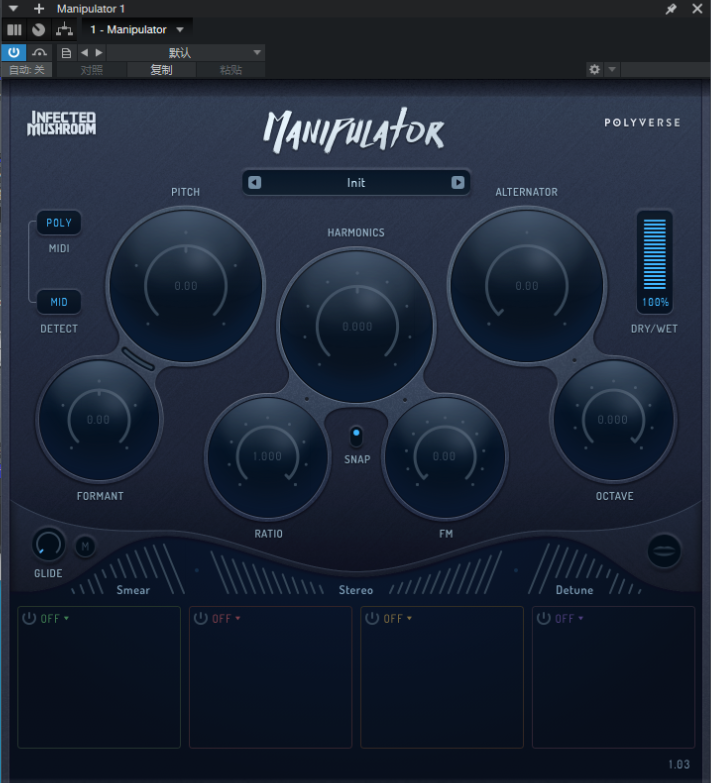Open the 1 - Manipulator device dropdown
This screenshot has height=783, width=711.
coord(137,29)
